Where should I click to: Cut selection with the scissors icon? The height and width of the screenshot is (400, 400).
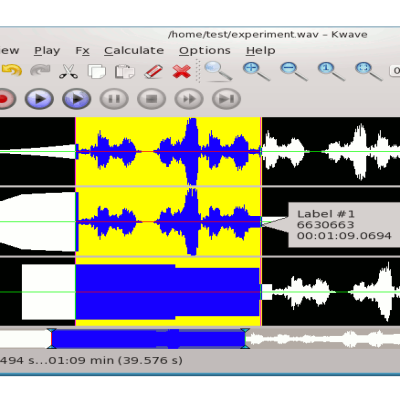click(x=68, y=71)
